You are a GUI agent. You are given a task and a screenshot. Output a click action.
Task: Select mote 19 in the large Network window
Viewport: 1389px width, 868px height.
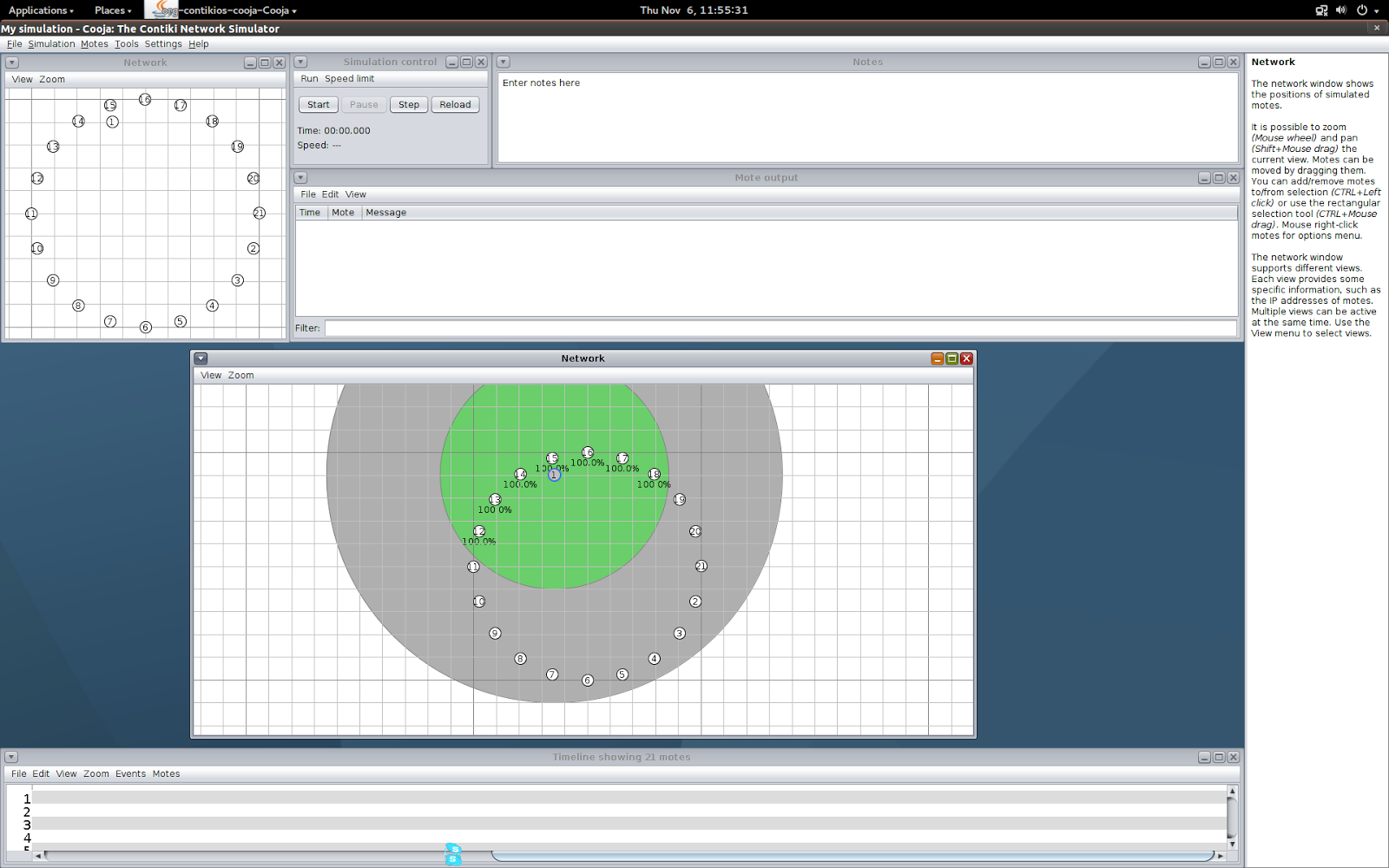(680, 499)
